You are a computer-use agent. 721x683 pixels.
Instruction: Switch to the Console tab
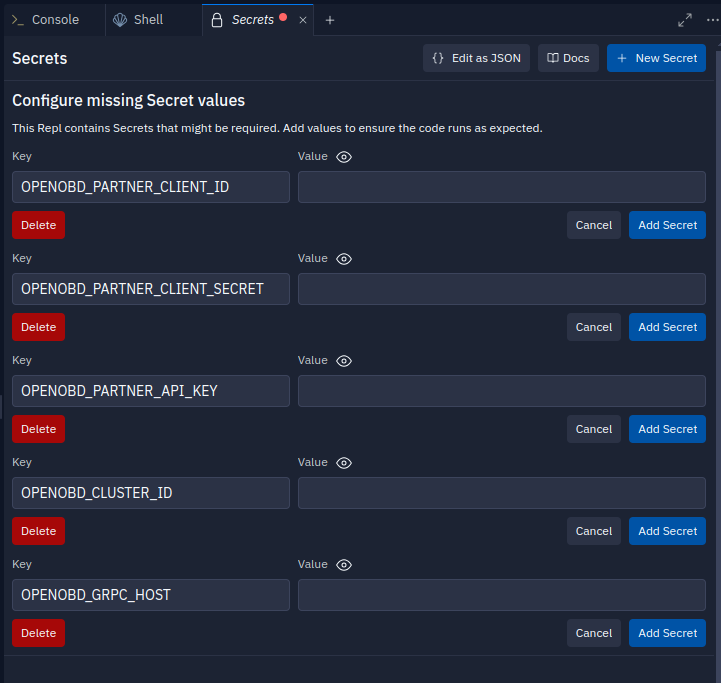click(x=45, y=20)
